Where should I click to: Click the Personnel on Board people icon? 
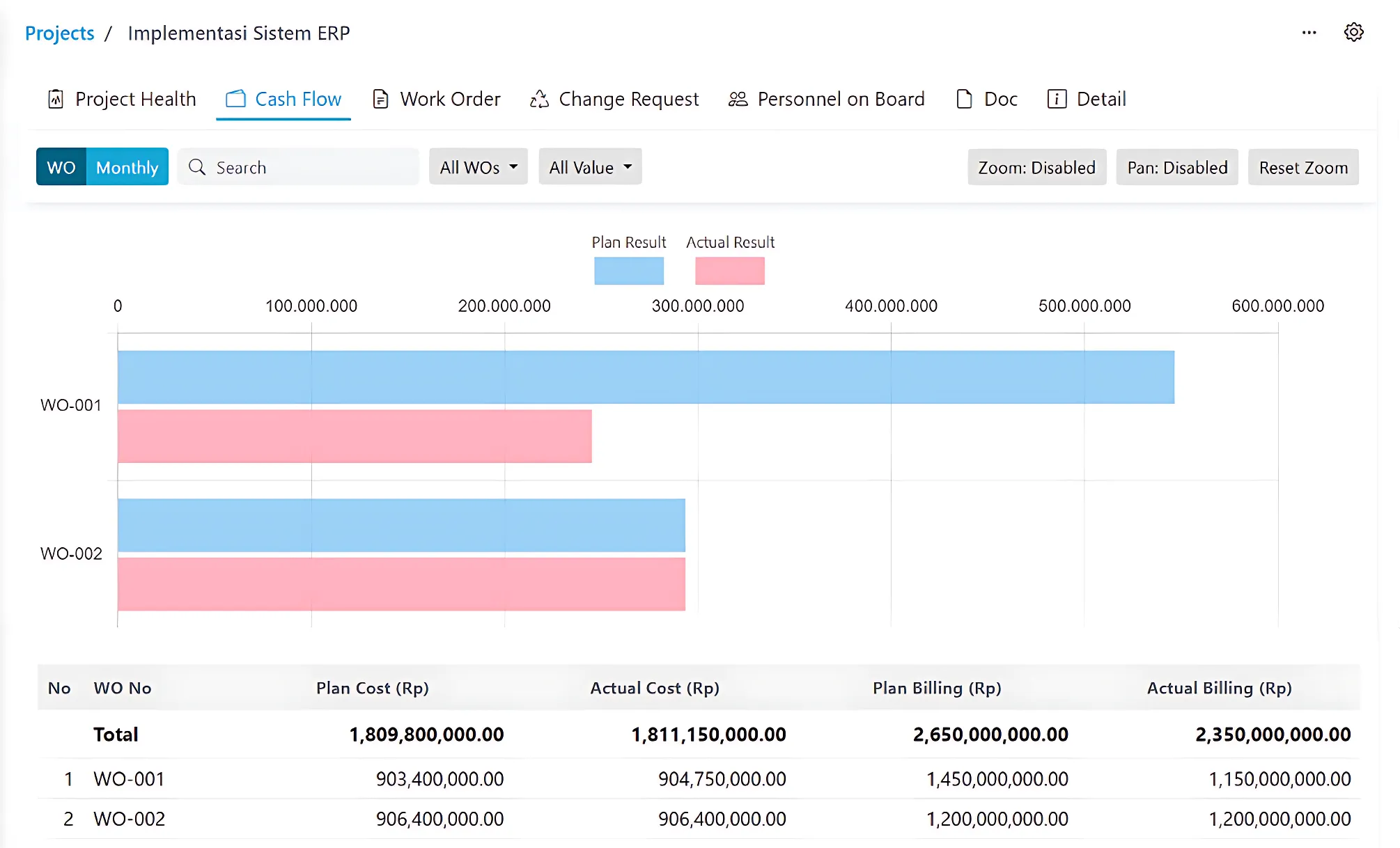coord(738,99)
